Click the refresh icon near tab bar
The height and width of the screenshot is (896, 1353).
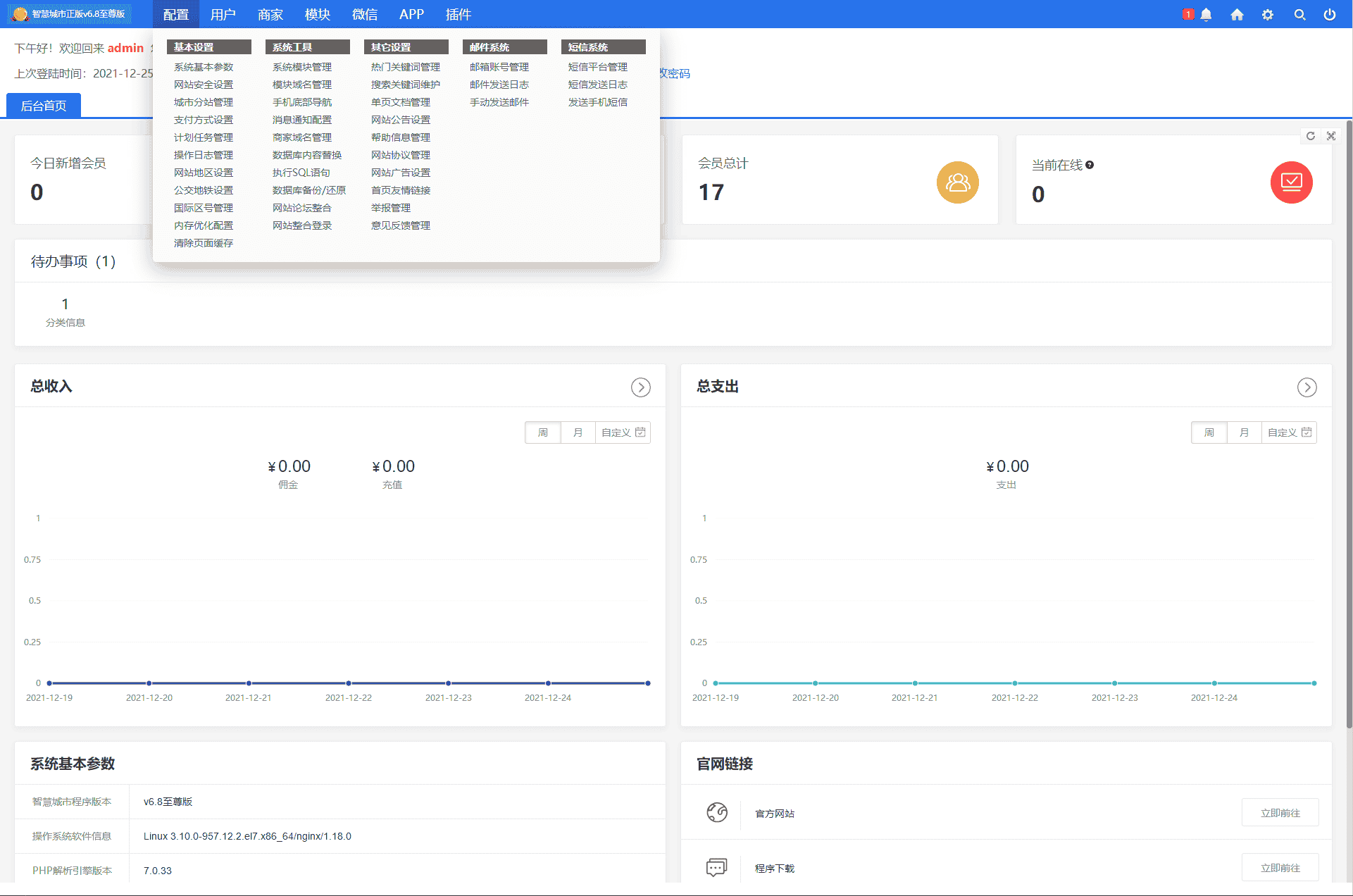1311,136
